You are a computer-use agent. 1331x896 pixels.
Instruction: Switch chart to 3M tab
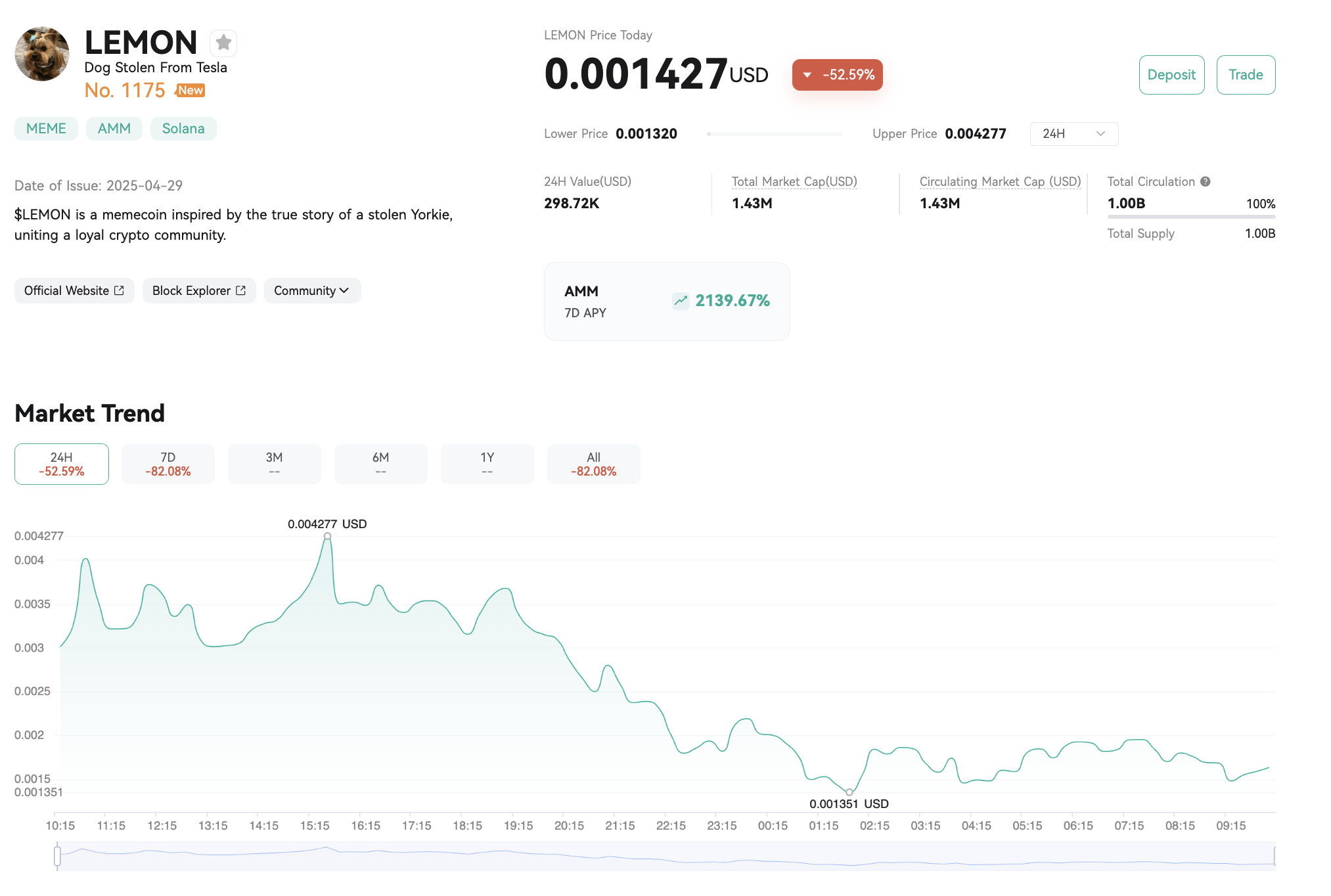[x=275, y=464]
